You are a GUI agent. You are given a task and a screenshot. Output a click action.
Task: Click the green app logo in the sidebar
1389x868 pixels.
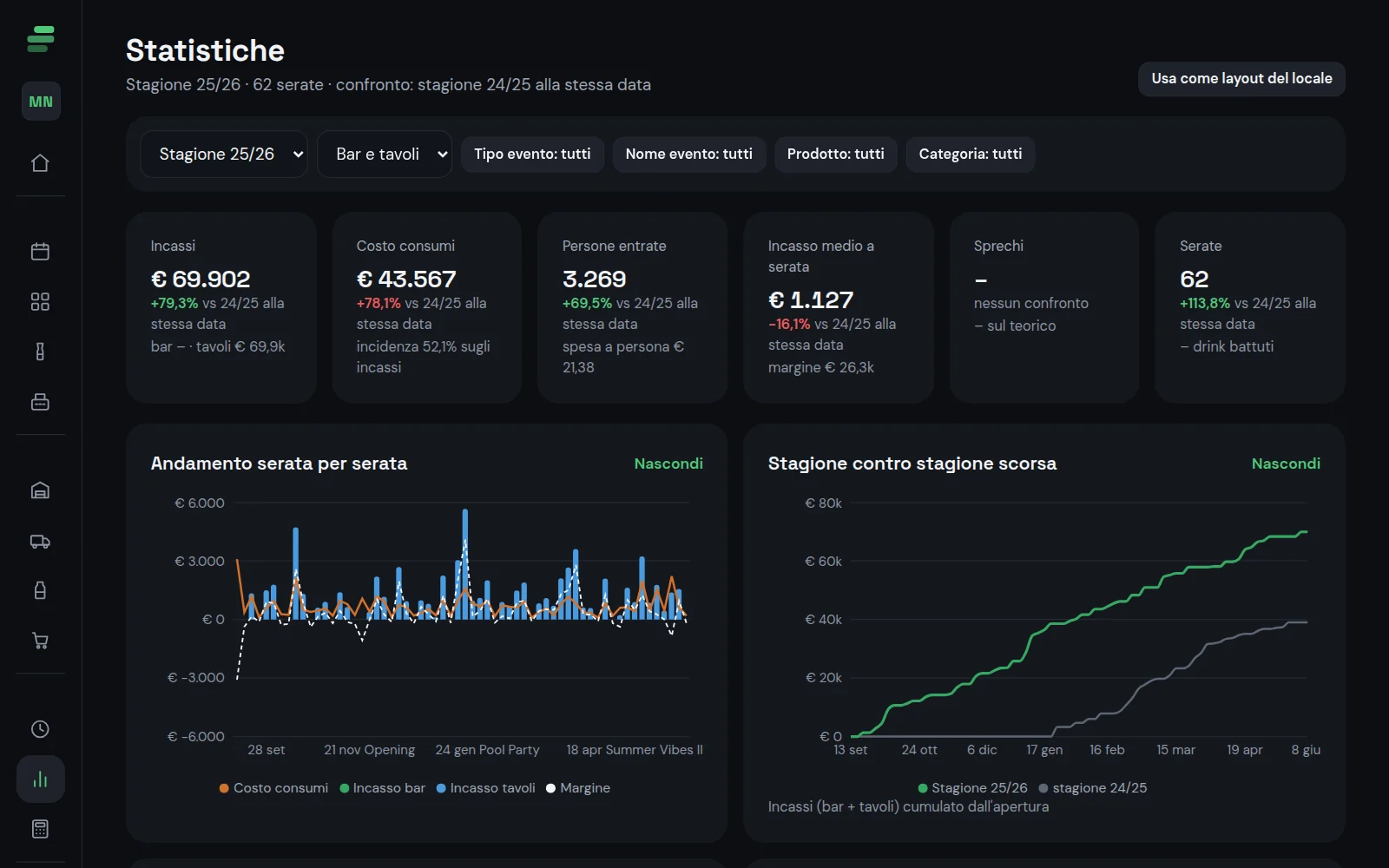pyautogui.click(x=41, y=39)
